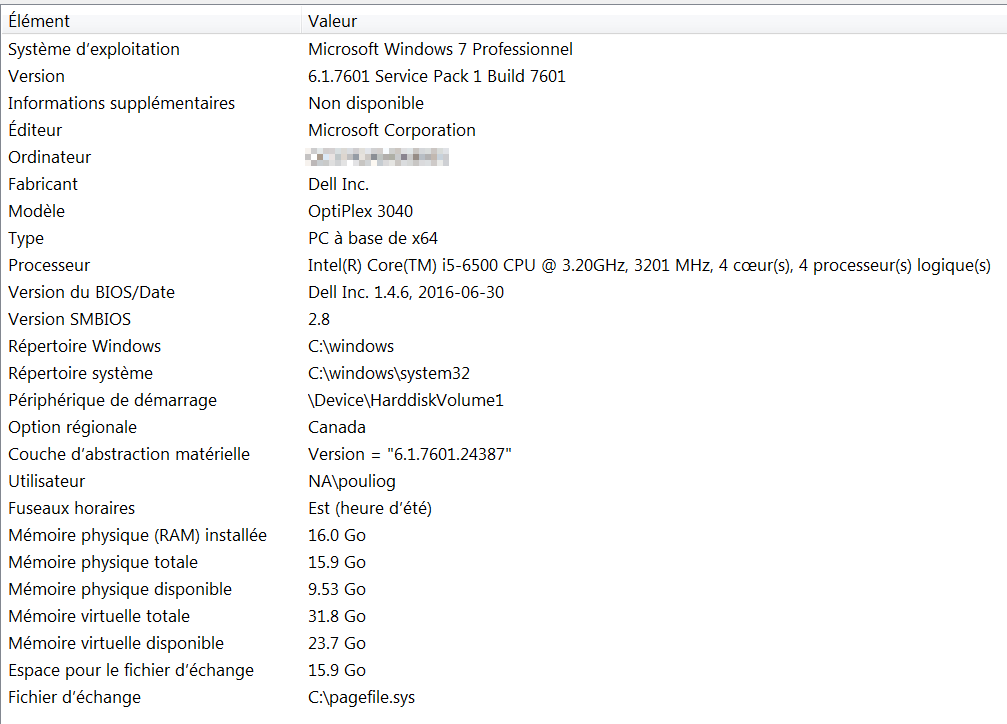Click the "OptiPlex 3040" value

point(360,211)
